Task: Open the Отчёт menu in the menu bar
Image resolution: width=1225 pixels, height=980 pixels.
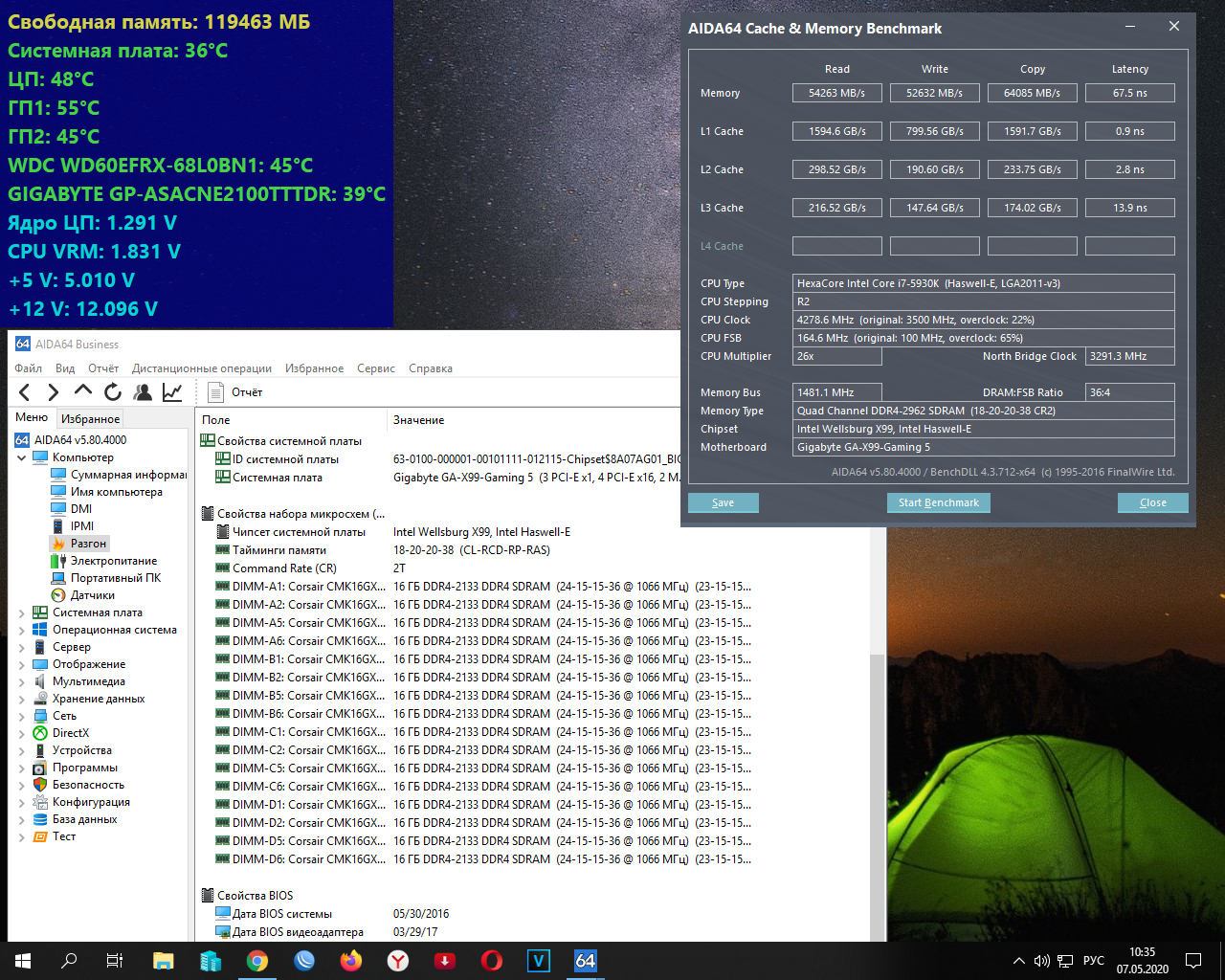Action: tap(103, 368)
